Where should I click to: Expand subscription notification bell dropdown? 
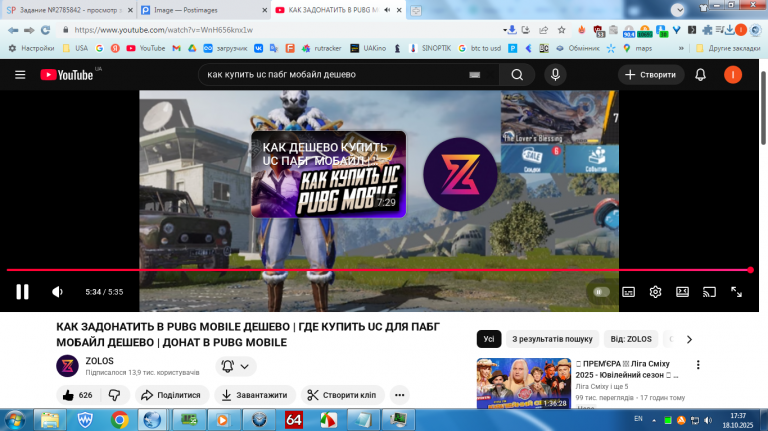coord(236,366)
